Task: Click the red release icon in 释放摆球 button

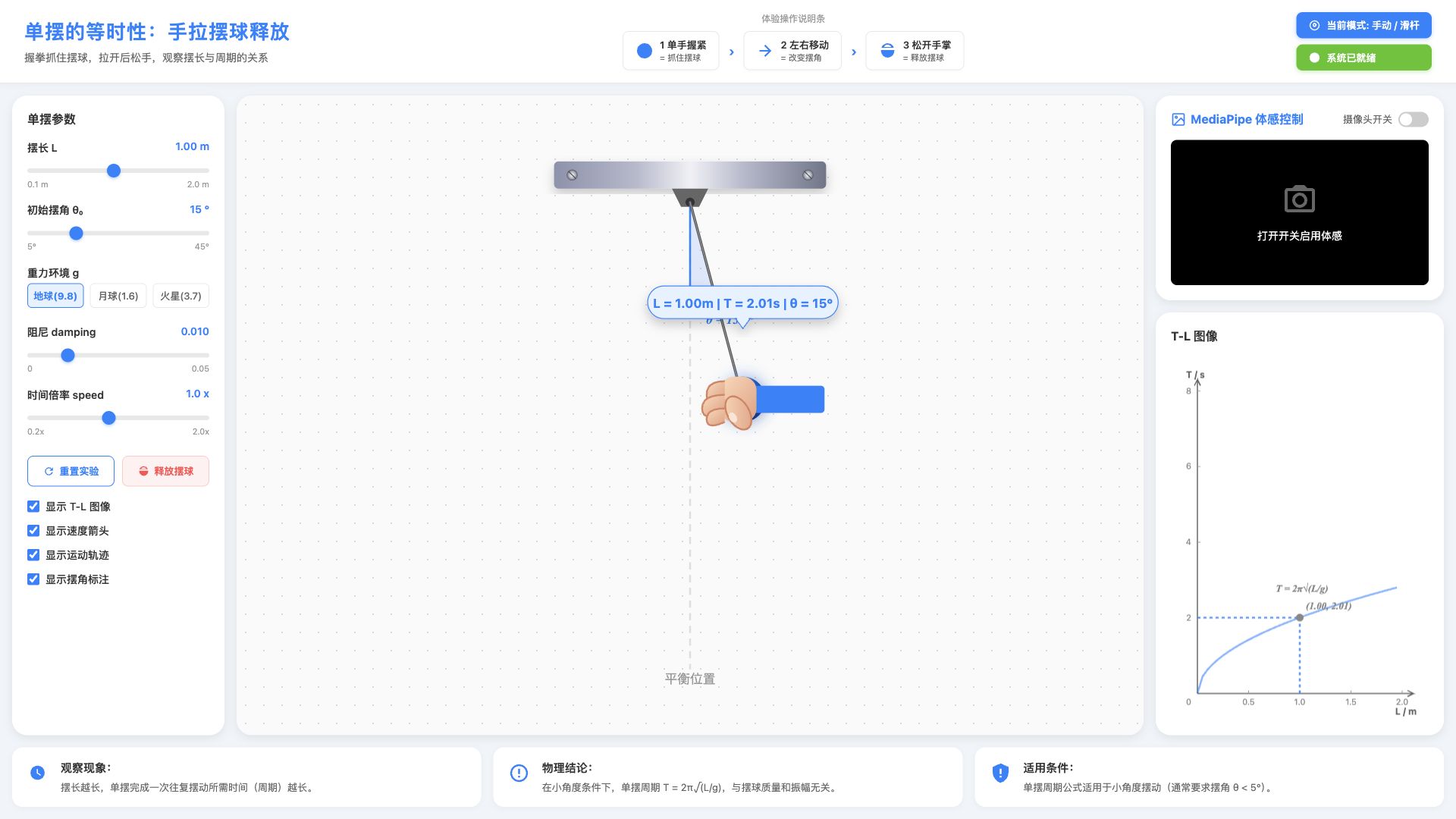Action: (143, 471)
